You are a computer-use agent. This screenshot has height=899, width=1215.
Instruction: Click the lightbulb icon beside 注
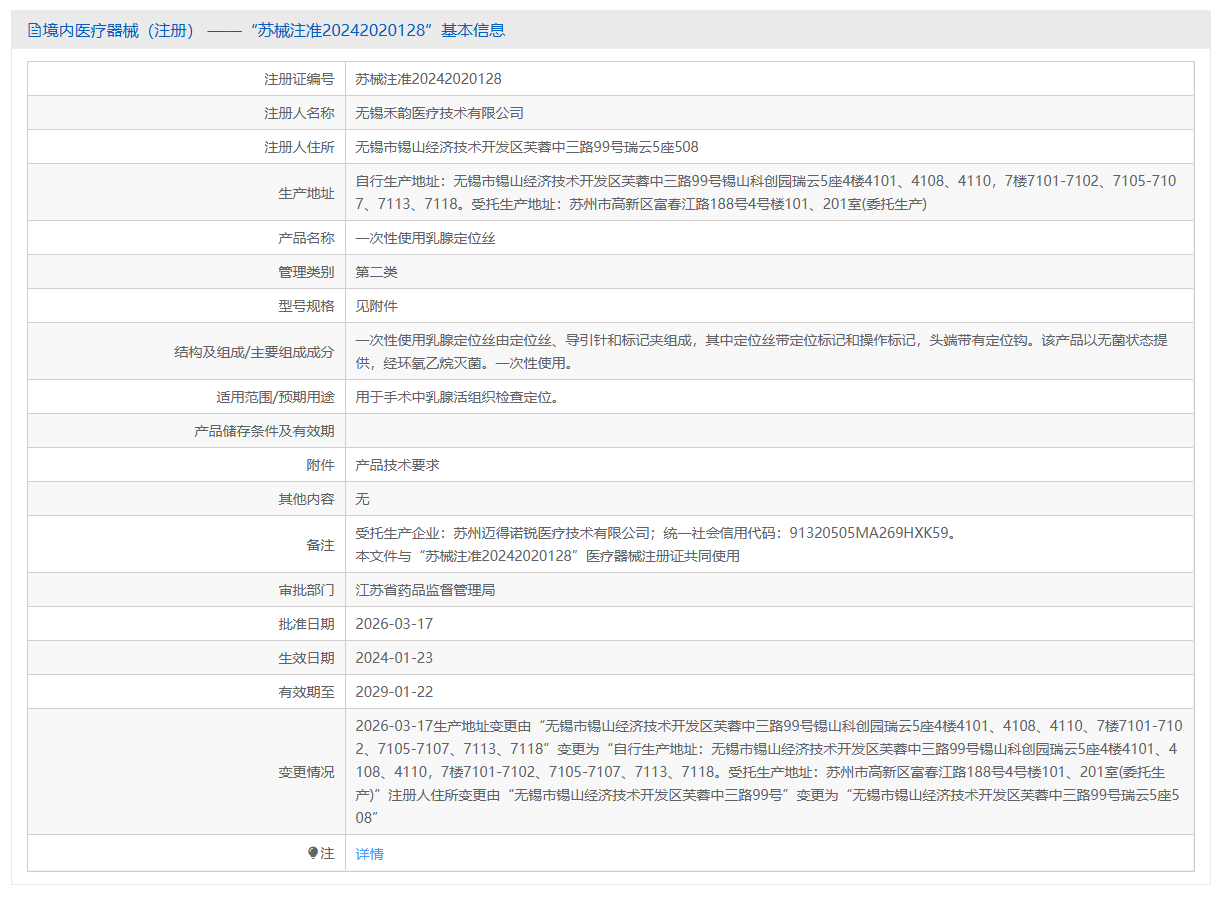pyautogui.click(x=313, y=853)
